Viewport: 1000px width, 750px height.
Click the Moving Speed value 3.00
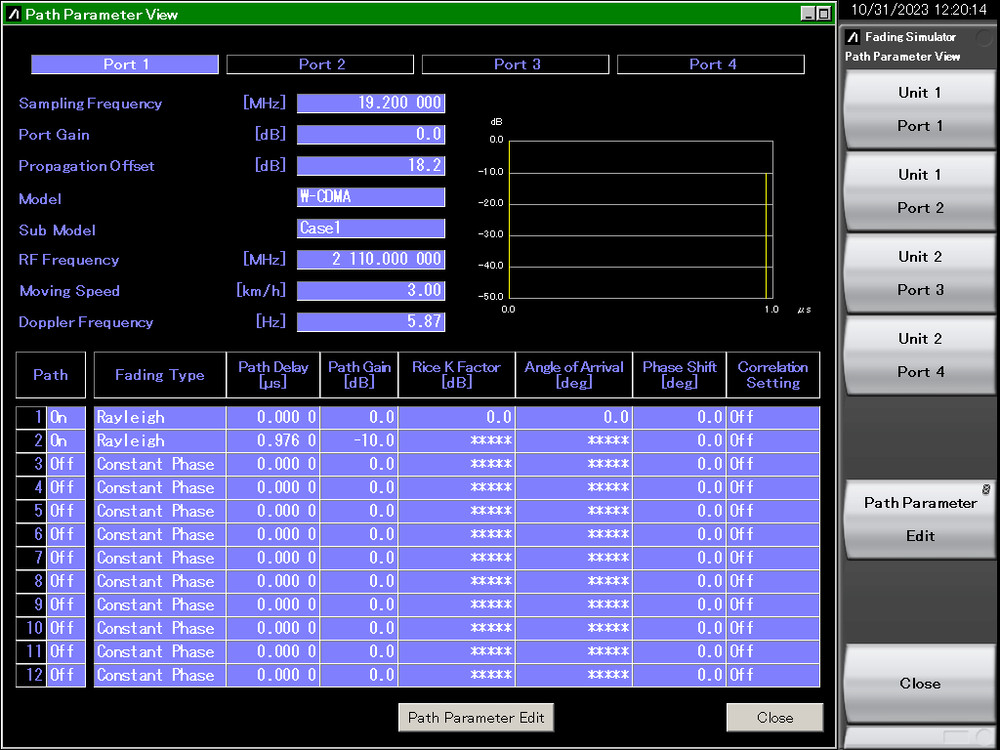[371, 291]
